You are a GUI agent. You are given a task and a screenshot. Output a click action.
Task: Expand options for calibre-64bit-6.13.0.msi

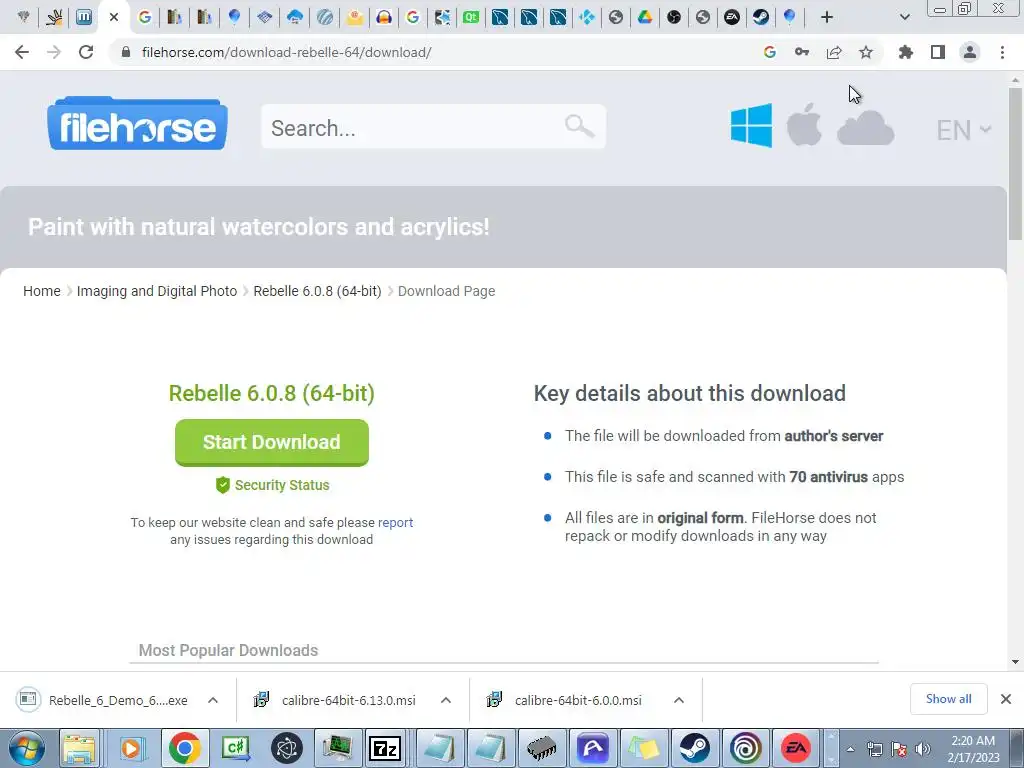click(446, 700)
